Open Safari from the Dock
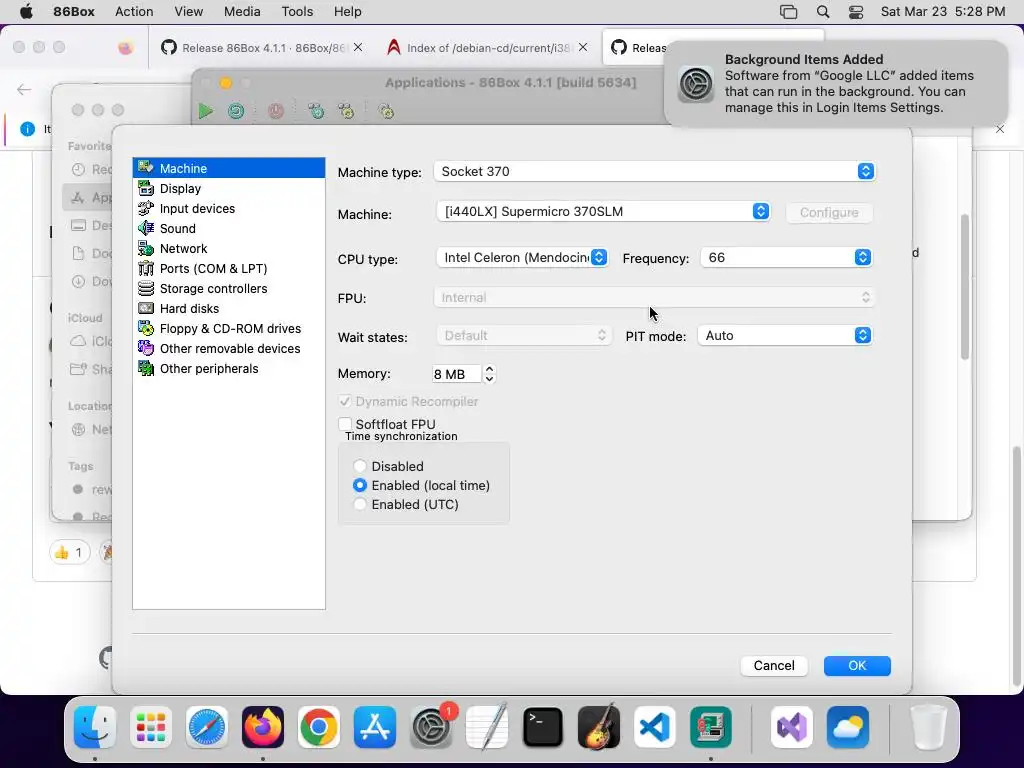This screenshot has height=768, width=1024. click(x=207, y=728)
